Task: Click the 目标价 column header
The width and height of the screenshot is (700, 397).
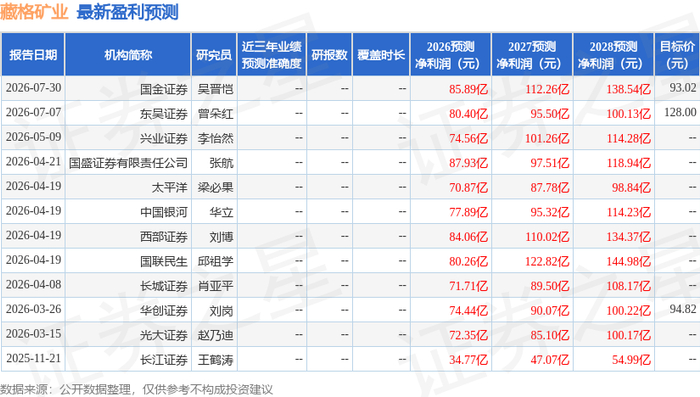Action: [677, 54]
